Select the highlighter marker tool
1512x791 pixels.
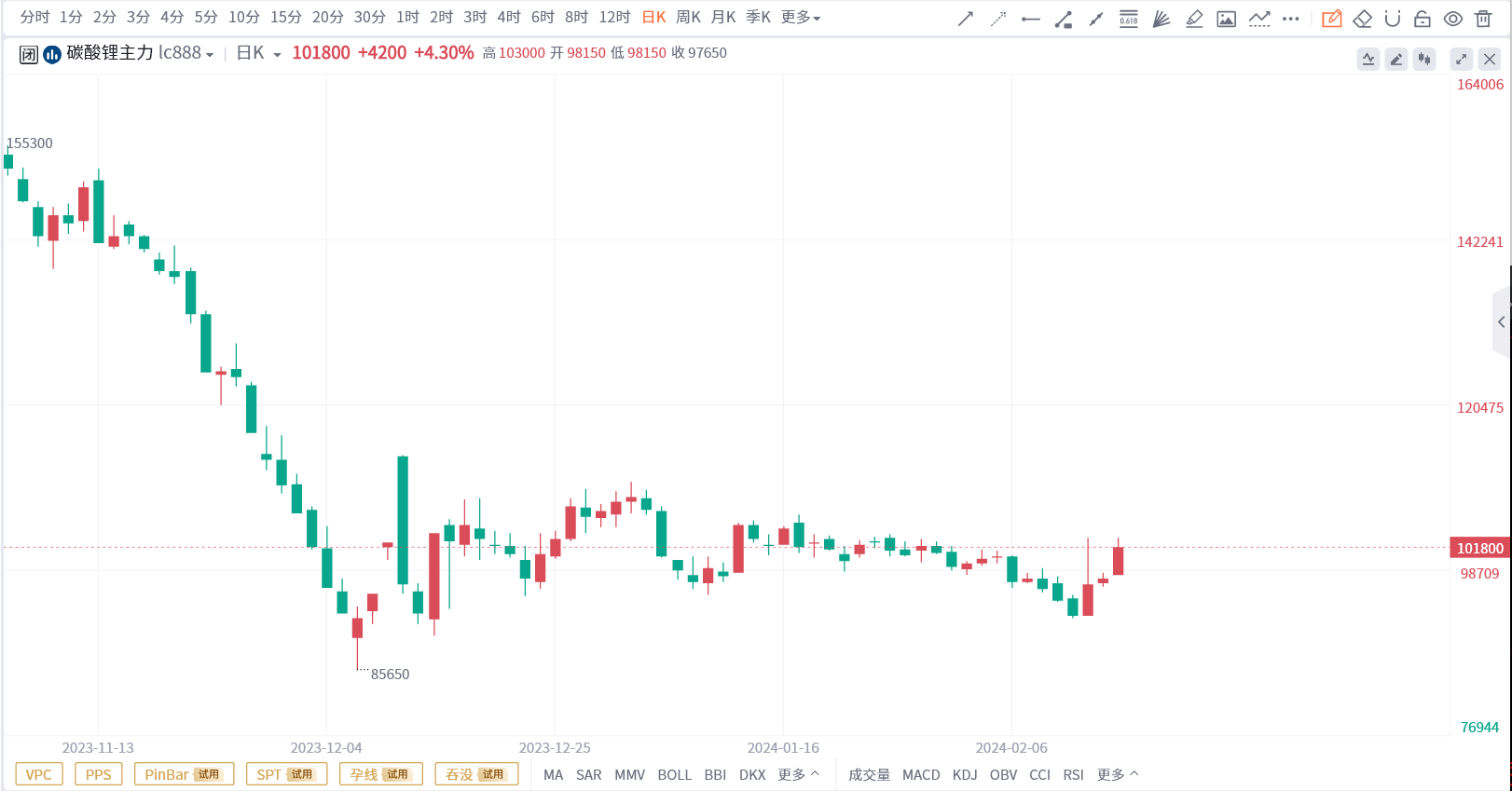tap(1194, 19)
